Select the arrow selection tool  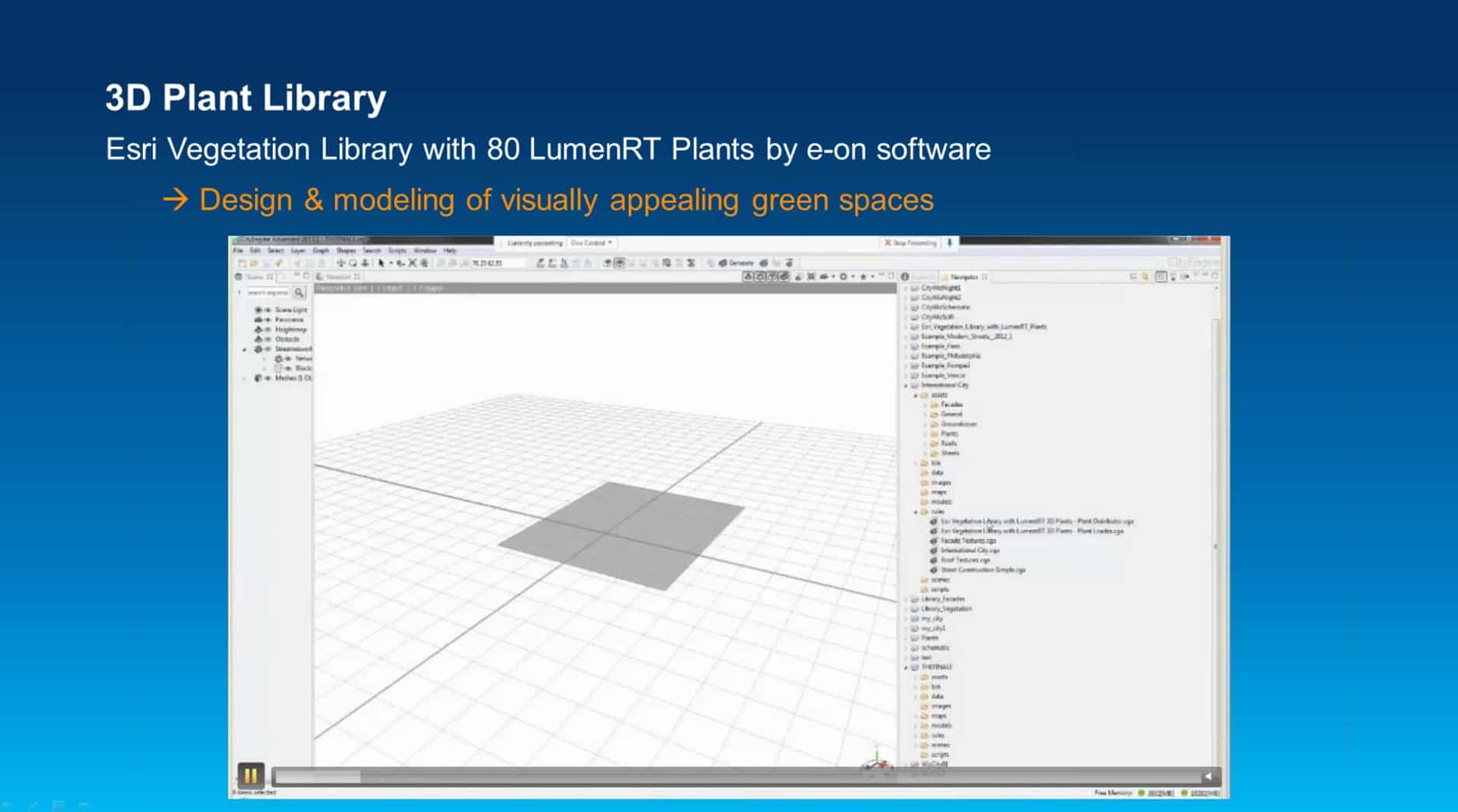tap(382, 263)
